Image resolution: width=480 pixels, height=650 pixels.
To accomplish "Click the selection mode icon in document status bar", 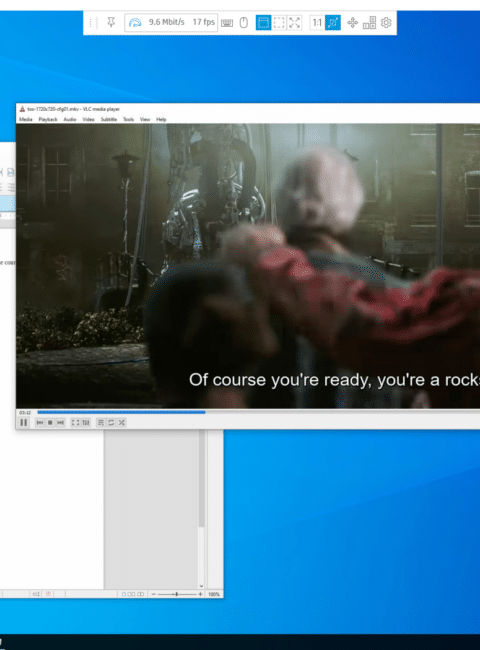I will (x=36, y=594).
